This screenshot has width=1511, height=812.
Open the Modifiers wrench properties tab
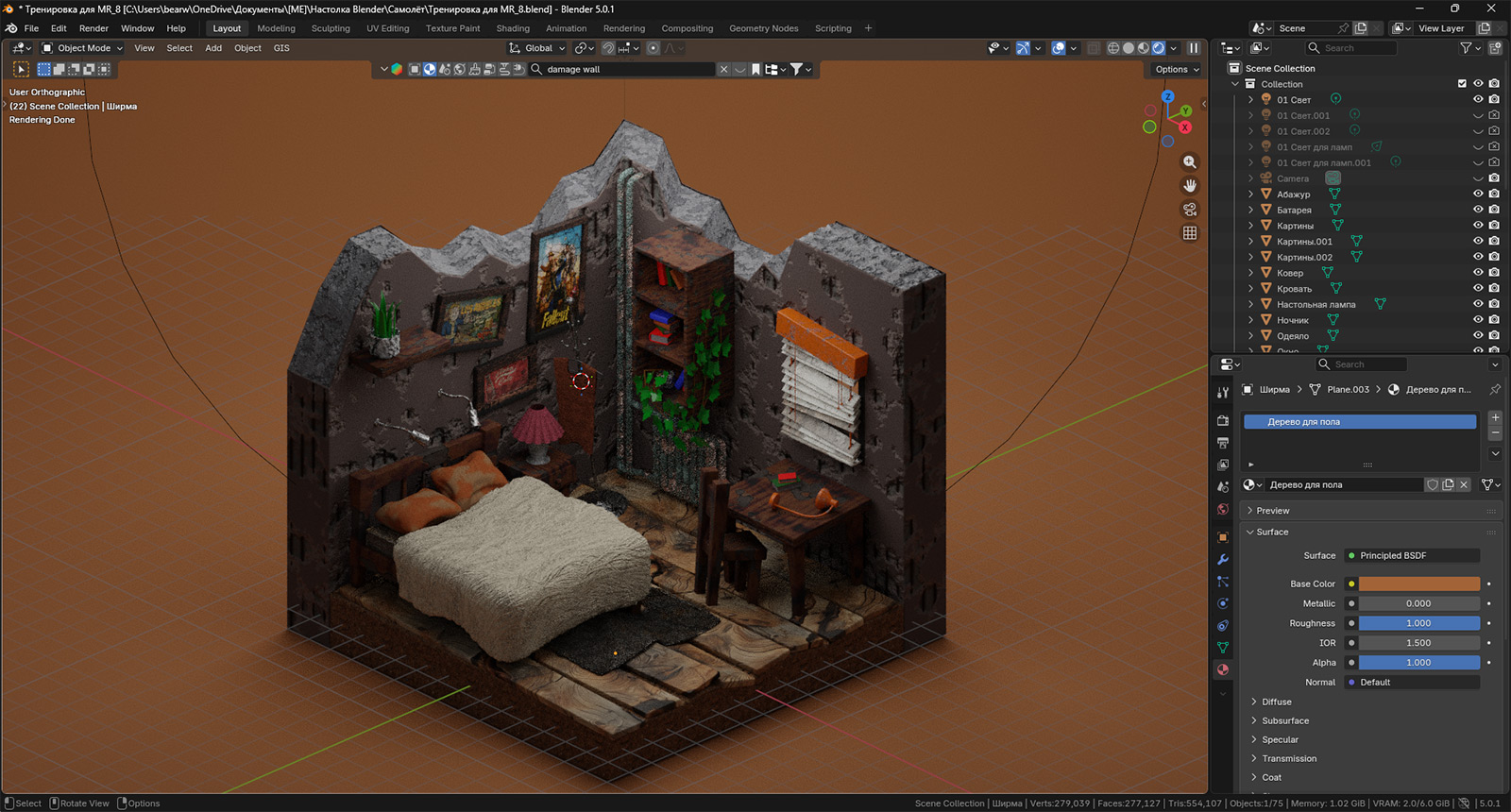click(1223, 559)
